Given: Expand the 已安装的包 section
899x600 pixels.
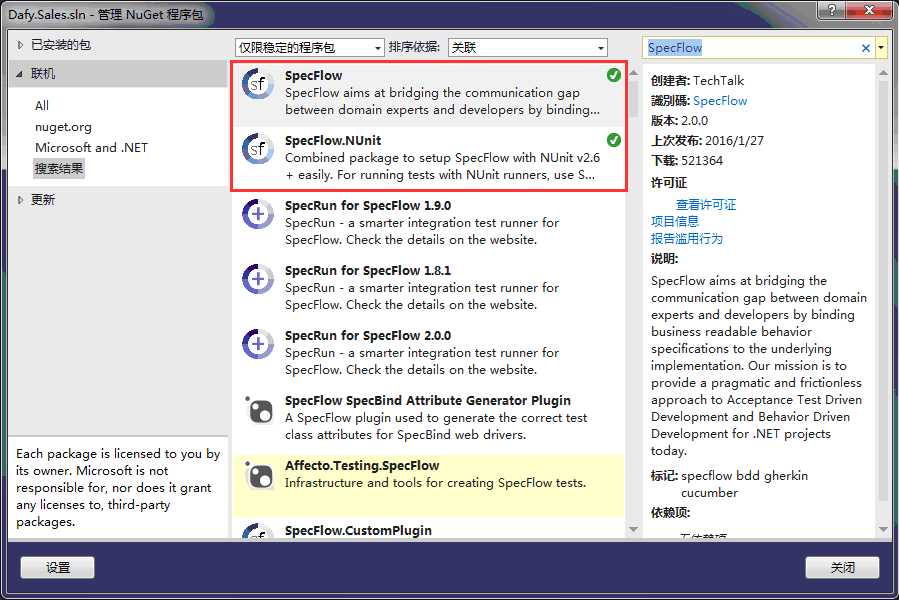Looking at the screenshot, I should pos(21,45).
